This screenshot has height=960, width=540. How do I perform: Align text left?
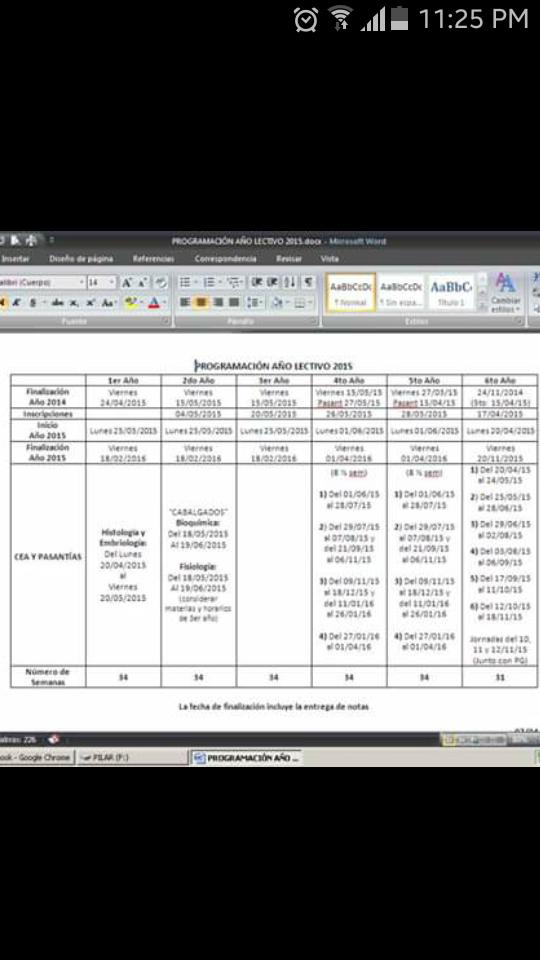[185, 302]
